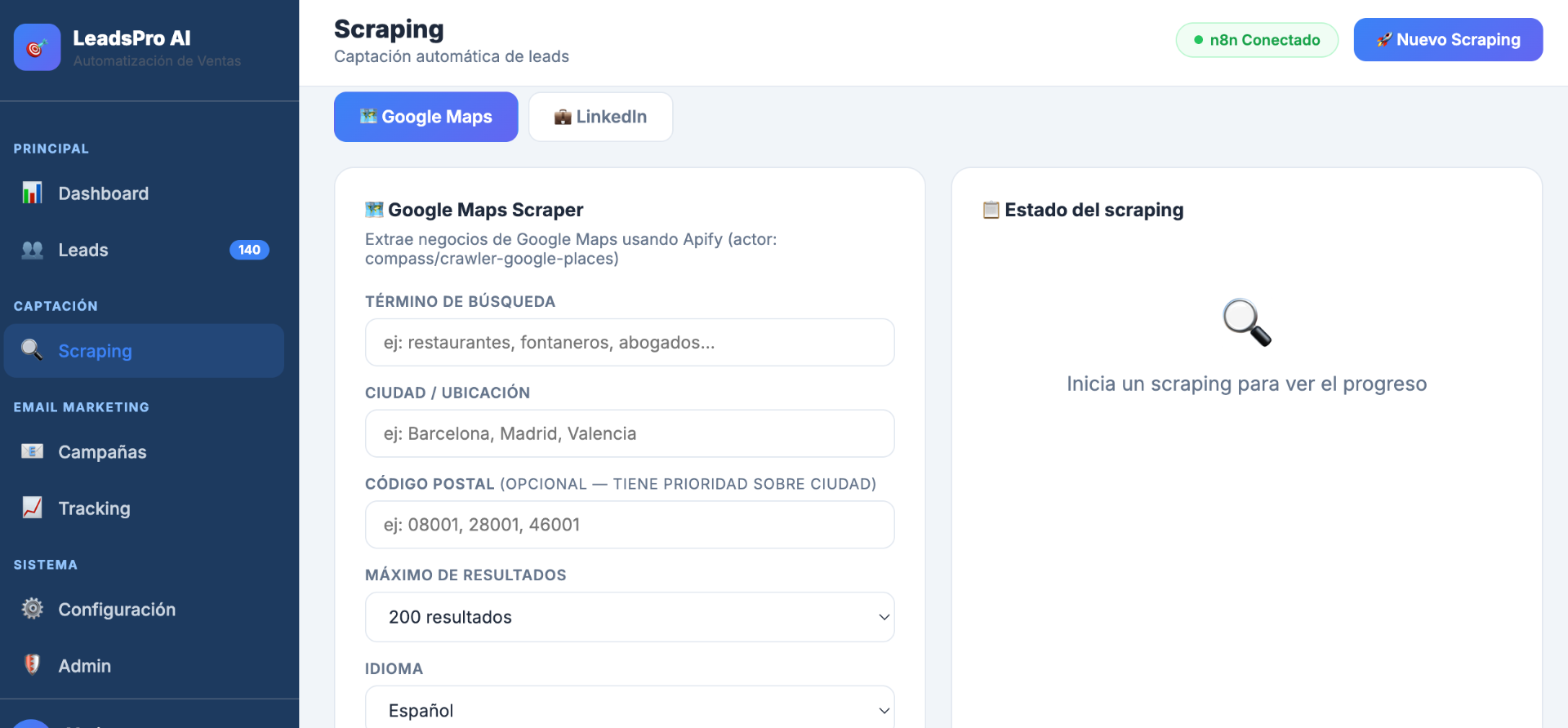Image resolution: width=1568 pixels, height=728 pixels.
Task: Click the SISTEMA section header
Action: coord(46,565)
